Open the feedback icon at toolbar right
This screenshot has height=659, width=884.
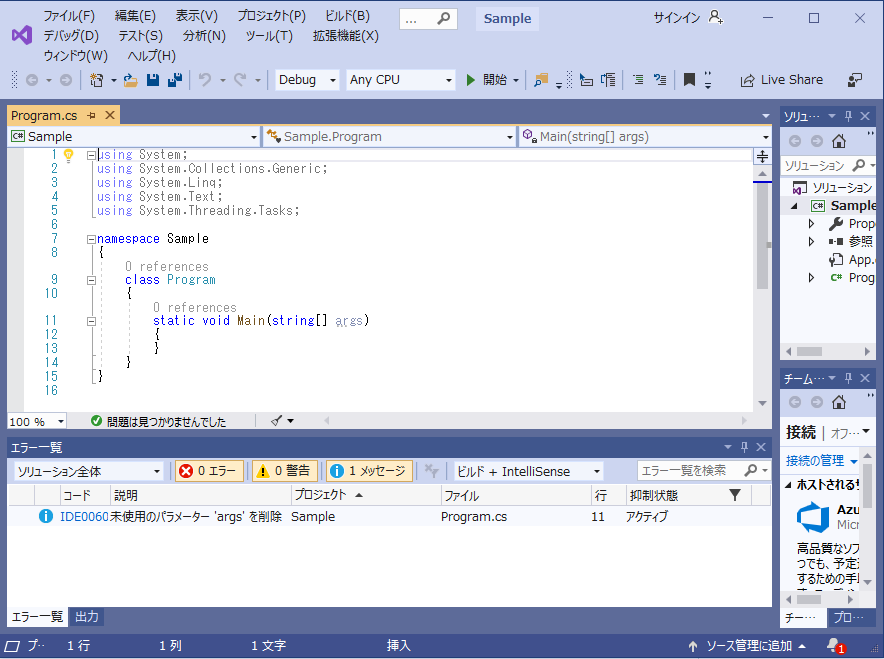coord(855,80)
